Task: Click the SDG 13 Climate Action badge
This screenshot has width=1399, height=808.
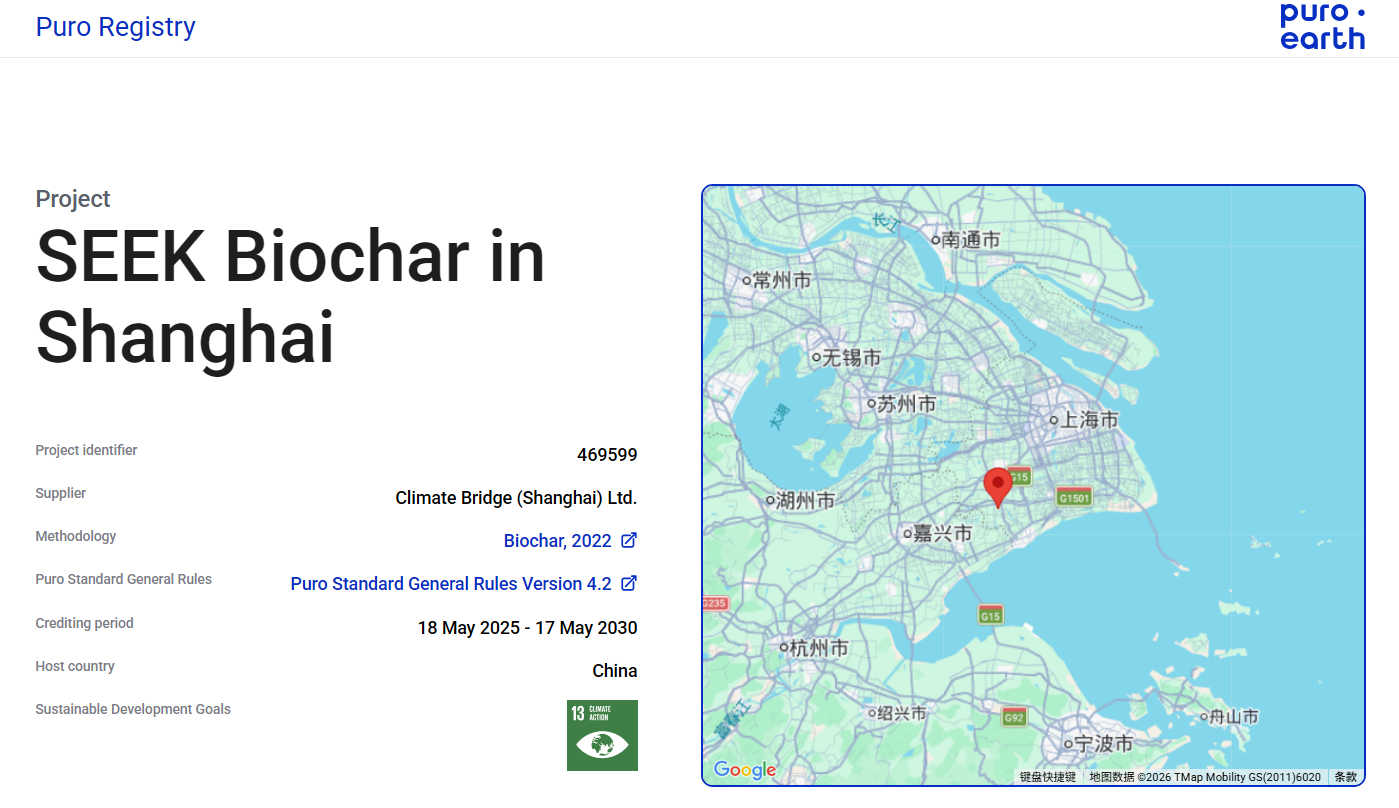Action: (x=602, y=735)
